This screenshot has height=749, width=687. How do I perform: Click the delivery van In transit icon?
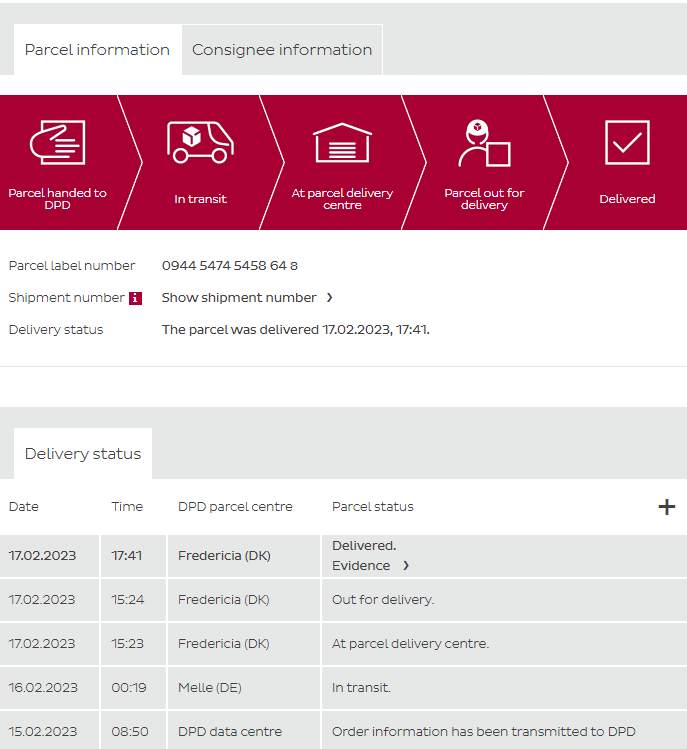pos(200,143)
